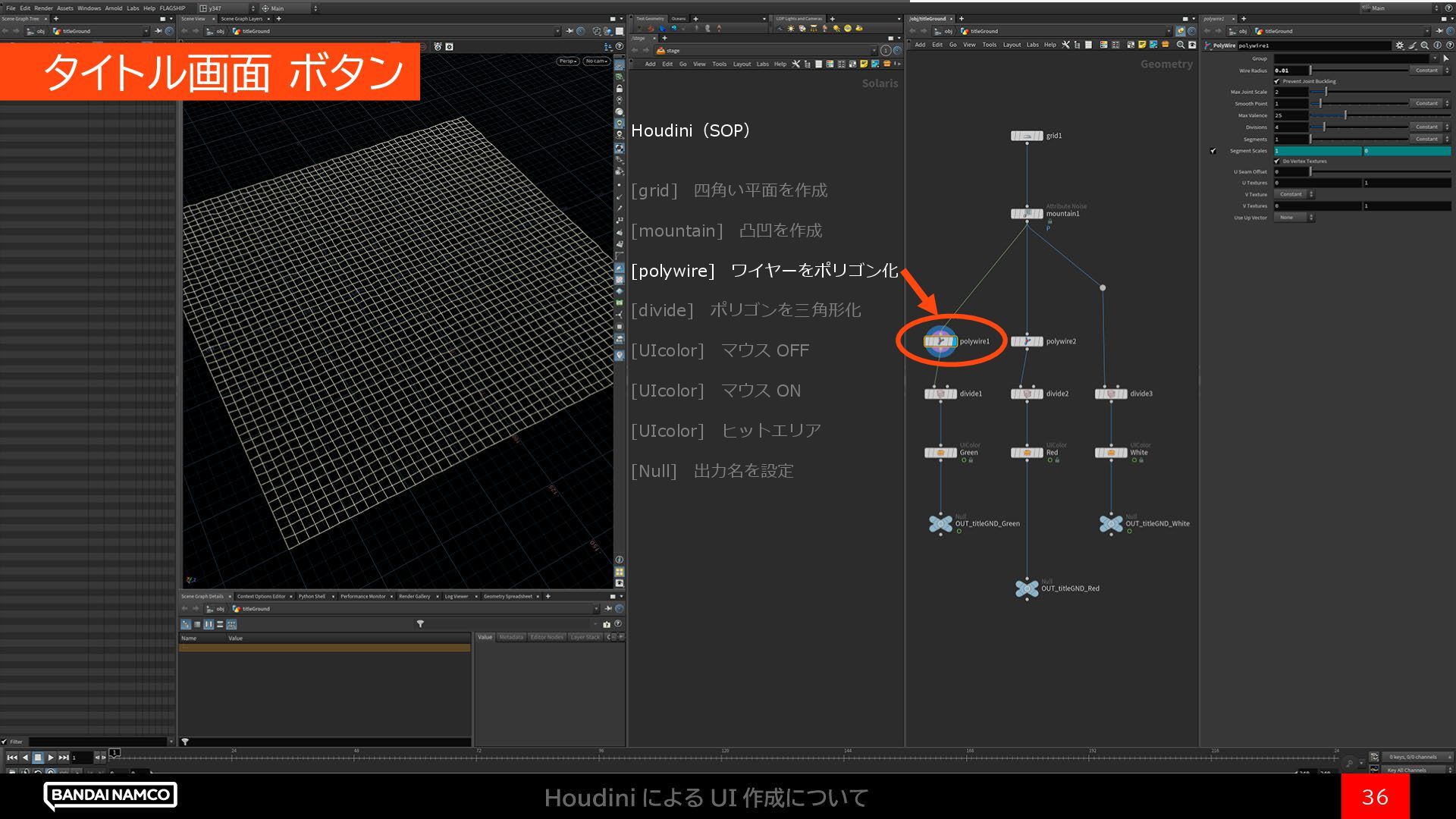Disable Do Vertex Textures checkbox
Screen dimensions: 1456x819
click(x=1278, y=162)
